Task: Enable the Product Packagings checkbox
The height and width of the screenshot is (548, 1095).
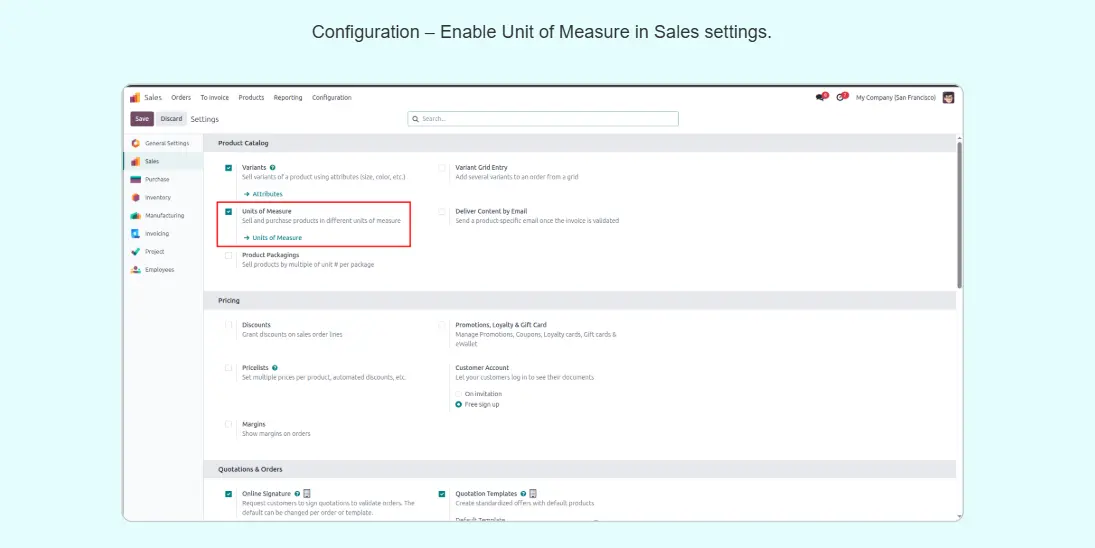Action: pyautogui.click(x=229, y=255)
